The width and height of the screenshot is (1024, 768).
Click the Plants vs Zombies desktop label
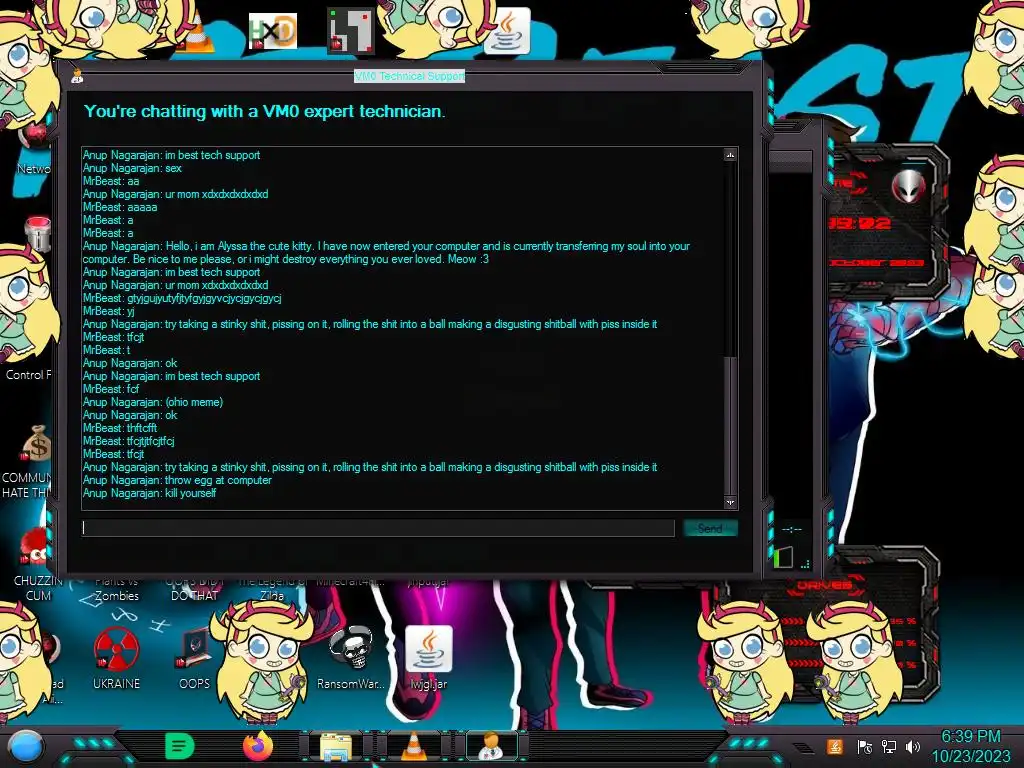[x=116, y=588]
